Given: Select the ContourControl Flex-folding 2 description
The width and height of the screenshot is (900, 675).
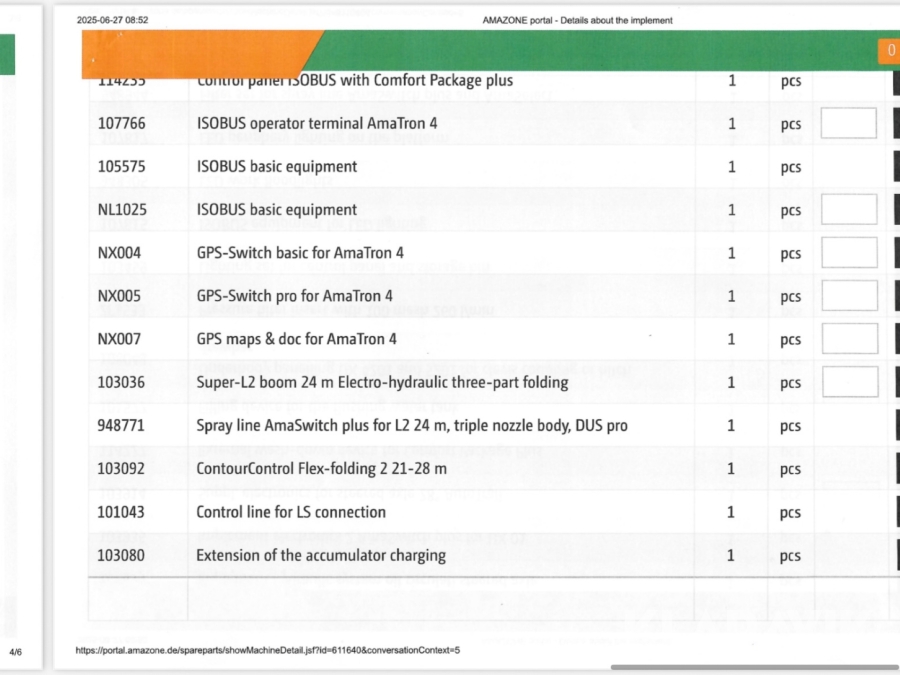Looking at the screenshot, I should click(x=321, y=469).
